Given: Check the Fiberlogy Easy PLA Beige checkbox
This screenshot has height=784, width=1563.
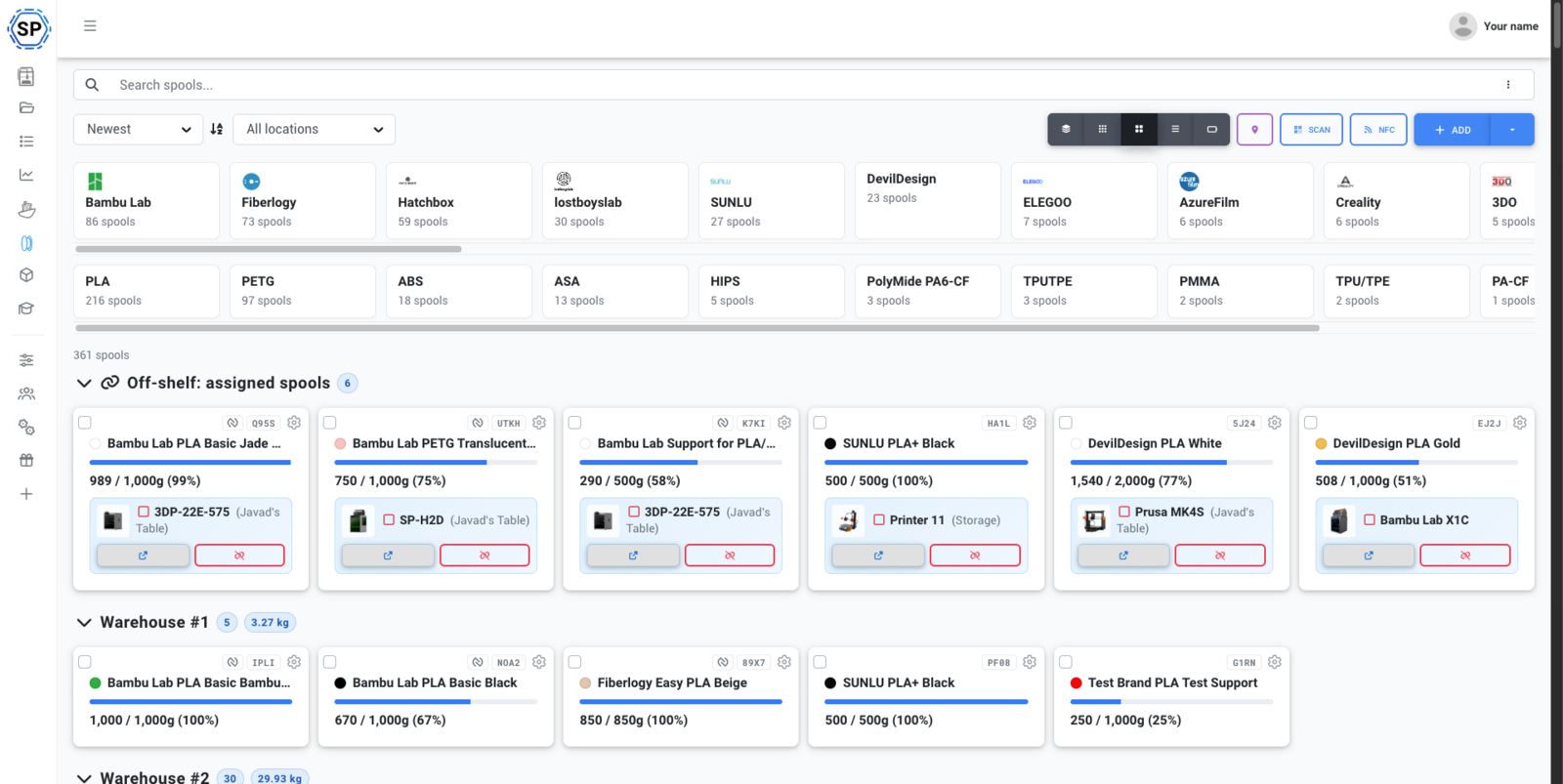Looking at the screenshot, I should (x=575, y=662).
